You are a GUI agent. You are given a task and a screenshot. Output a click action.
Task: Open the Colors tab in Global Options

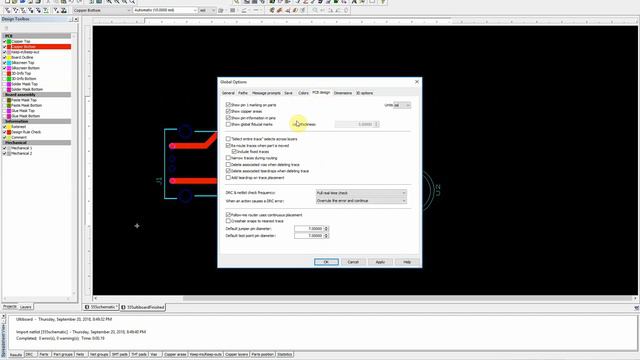pos(303,93)
